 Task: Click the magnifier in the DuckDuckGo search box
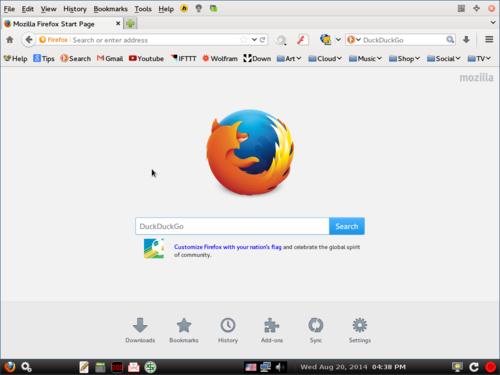pos(450,40)
